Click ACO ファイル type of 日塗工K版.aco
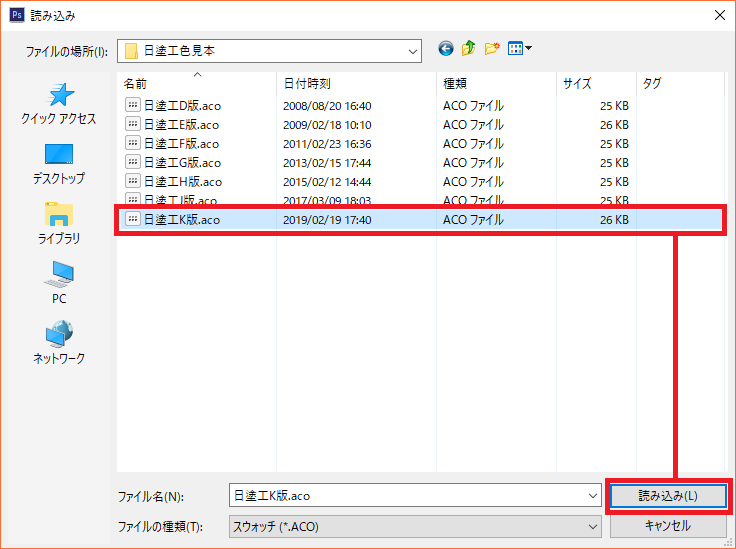The height and width of the screenshot is (549, 736). [x=473, y=220]
